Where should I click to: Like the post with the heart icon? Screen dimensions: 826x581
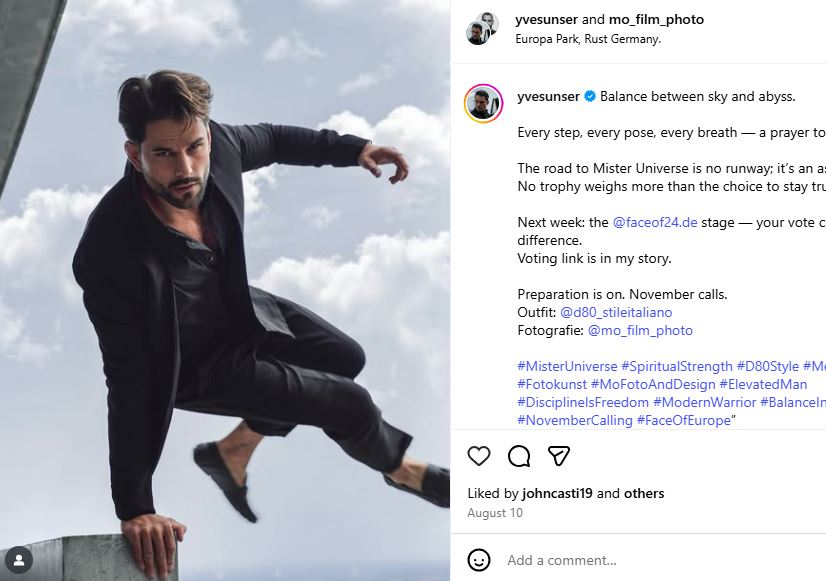pyautogui.click(x=479, y=456)
